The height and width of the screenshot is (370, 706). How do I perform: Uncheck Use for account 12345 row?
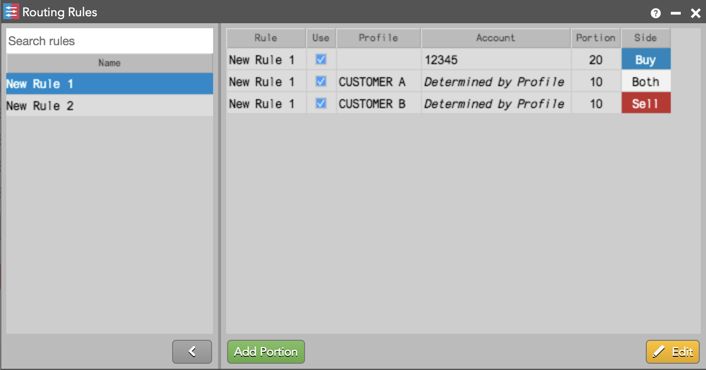click(321, 59)
